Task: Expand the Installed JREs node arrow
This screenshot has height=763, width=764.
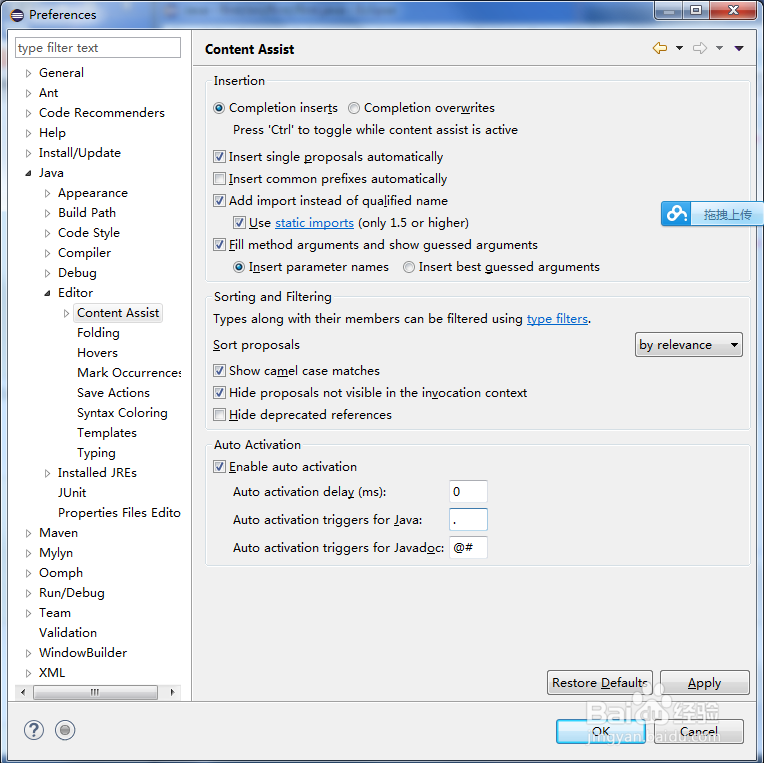Action: point(47,473)
